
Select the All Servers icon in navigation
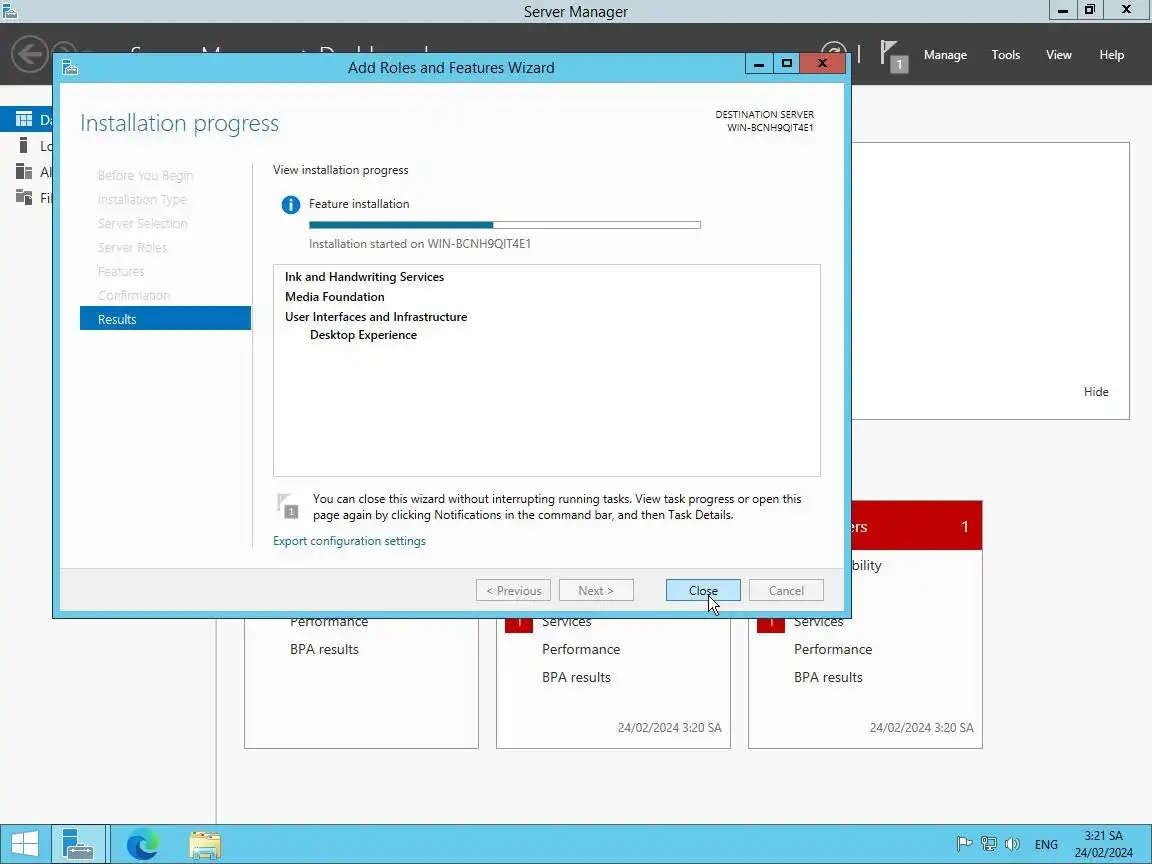(x=24, y=171)
